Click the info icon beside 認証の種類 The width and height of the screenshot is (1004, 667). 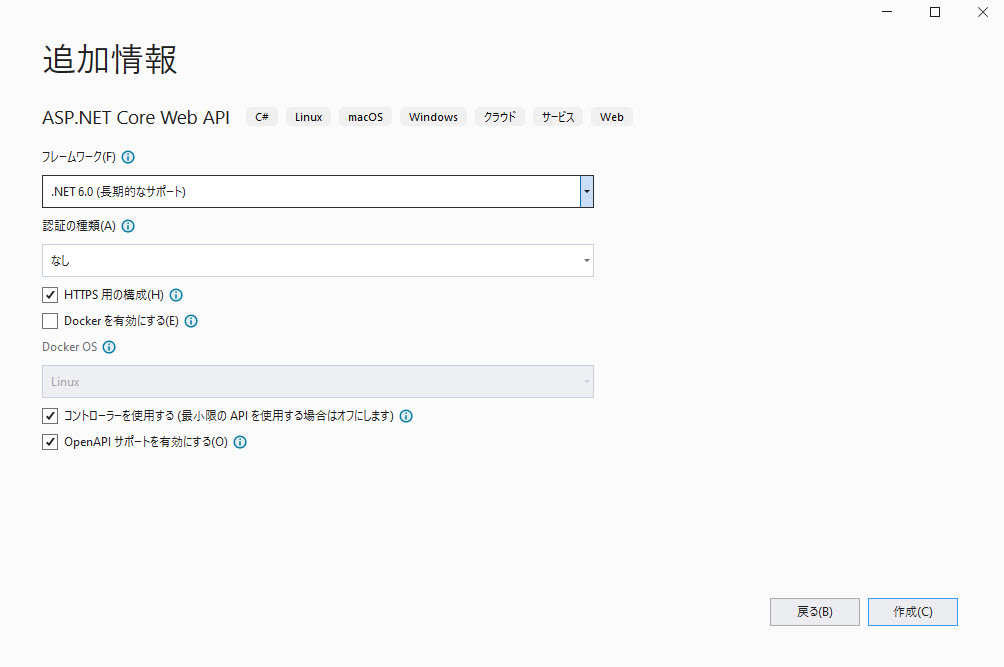coord(128,226)
